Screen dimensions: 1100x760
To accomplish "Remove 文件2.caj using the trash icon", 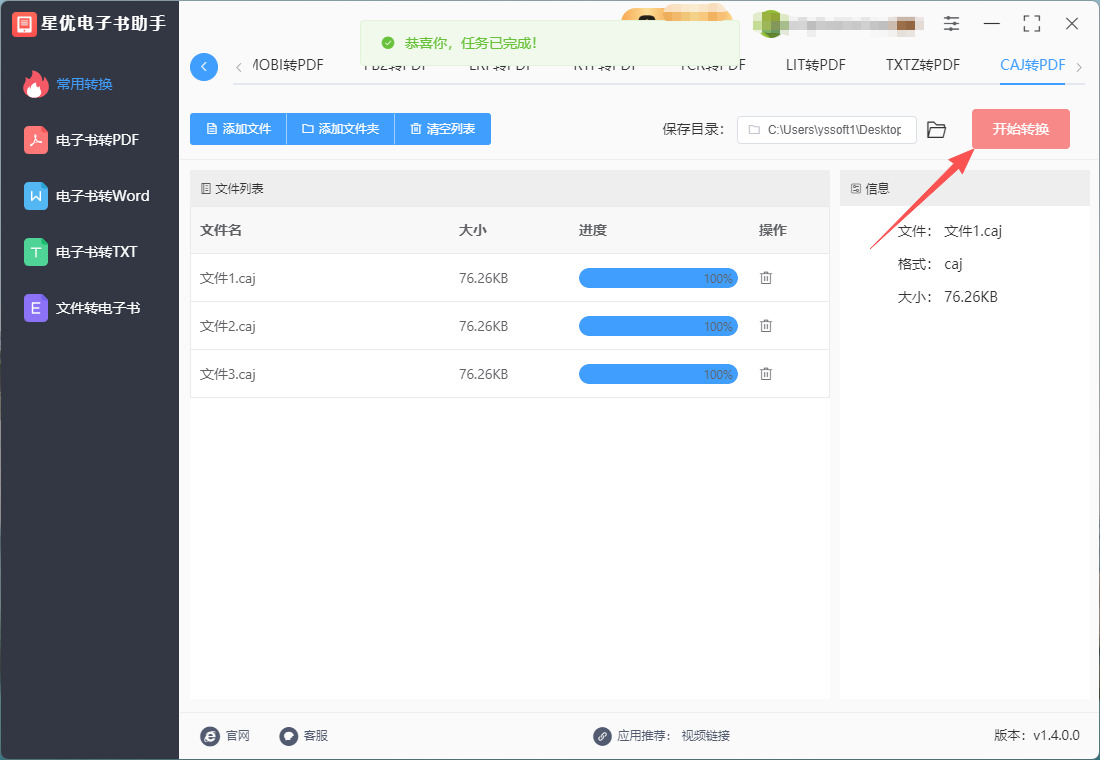I will click(x=766, y=326).
